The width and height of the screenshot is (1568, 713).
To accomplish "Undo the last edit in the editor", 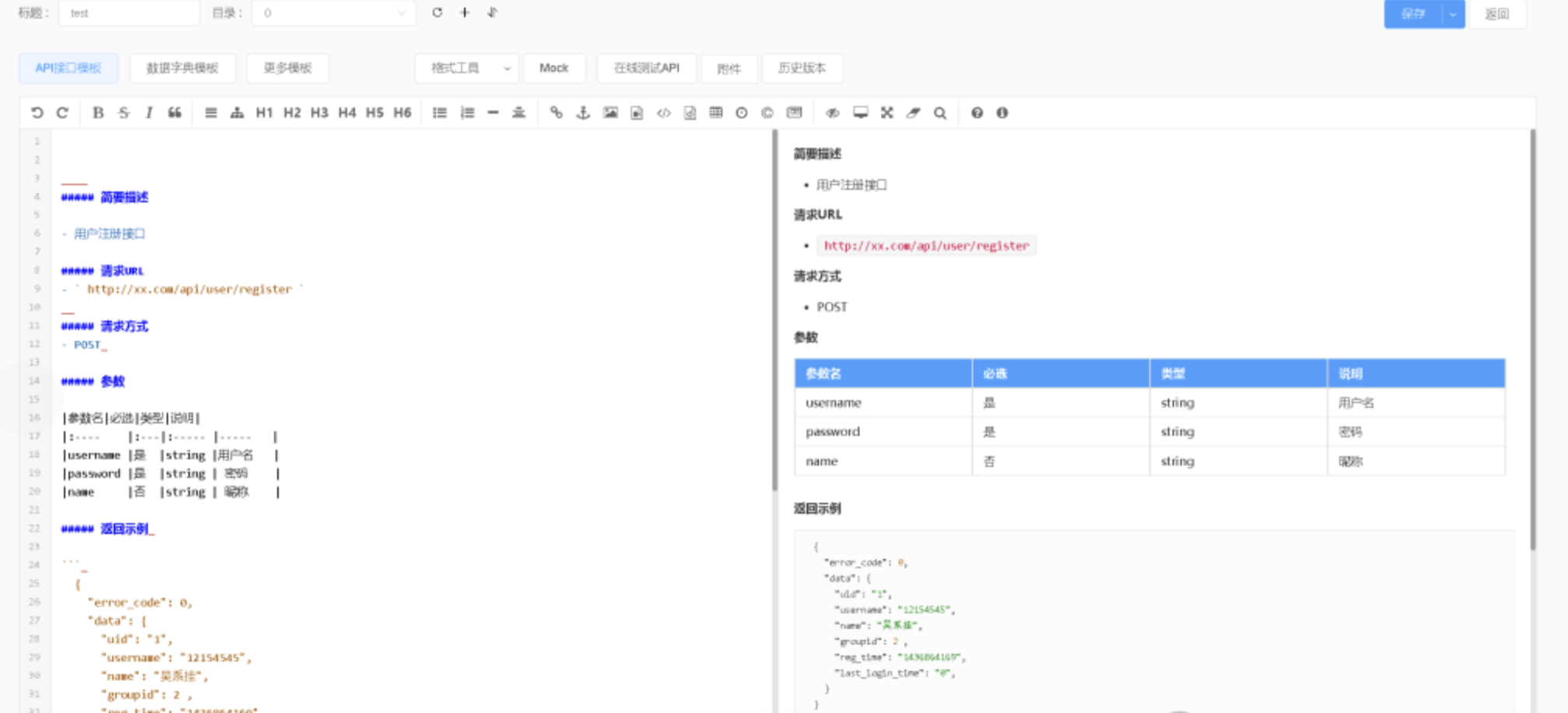I will pos(37,113).
